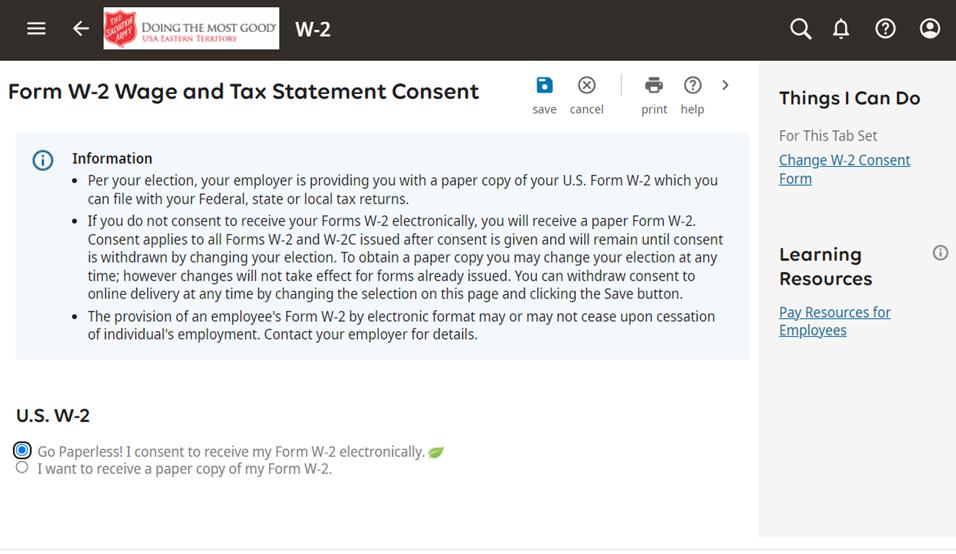The height and width of the screenshot is (554, 956).
Task: Open the user profile account icon
Action: pyautogui.click(x=930, y=29)
